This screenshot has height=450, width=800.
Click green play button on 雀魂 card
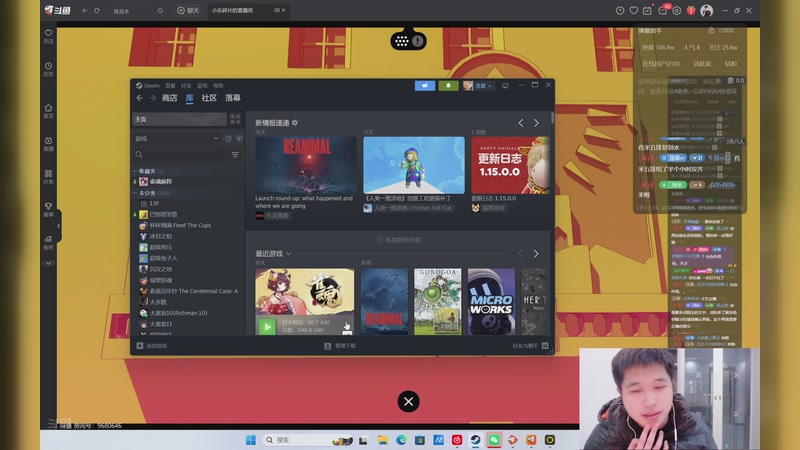(x=267, y=327)
